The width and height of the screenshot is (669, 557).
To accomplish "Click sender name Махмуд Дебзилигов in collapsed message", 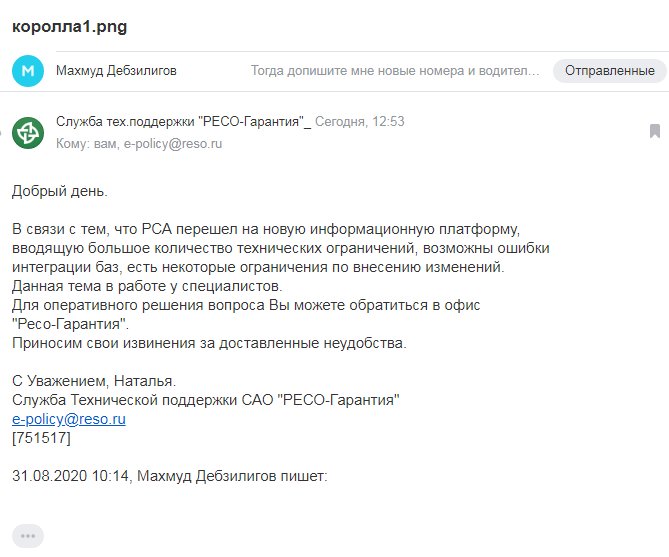I will (x=116, y=70).
